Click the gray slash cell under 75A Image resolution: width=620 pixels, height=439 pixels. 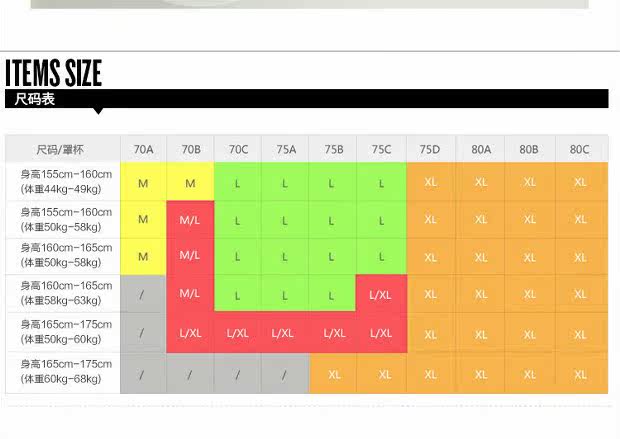click(x=284, y=375)
